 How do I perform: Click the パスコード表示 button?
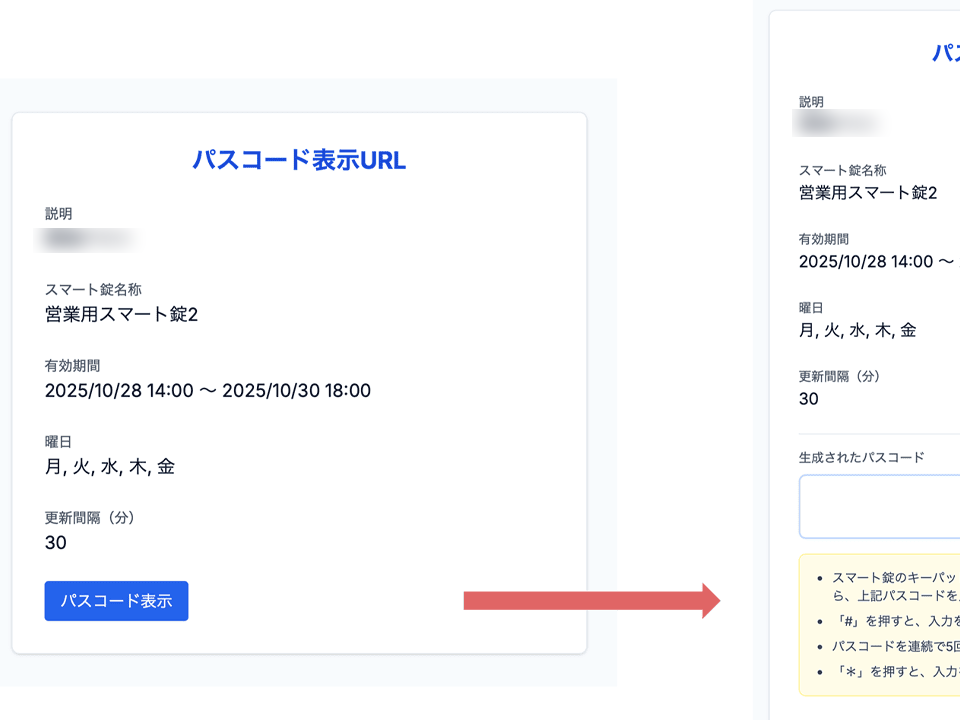tap(116, 601)
